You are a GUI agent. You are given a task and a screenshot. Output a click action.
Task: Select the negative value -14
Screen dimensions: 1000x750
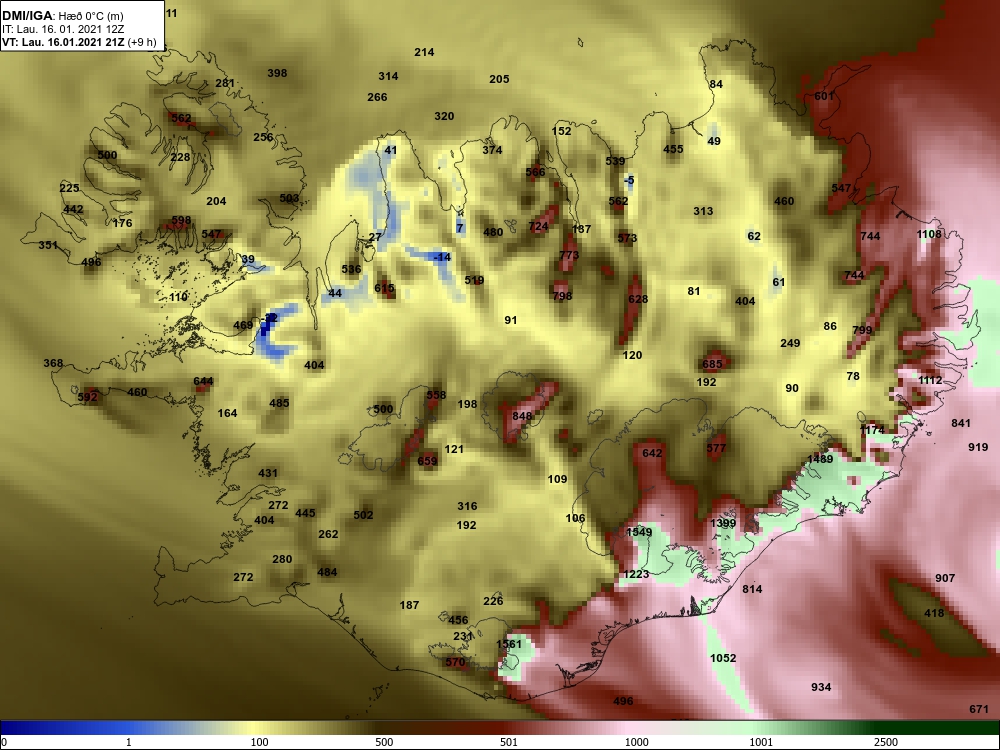[x=441, y=257]
